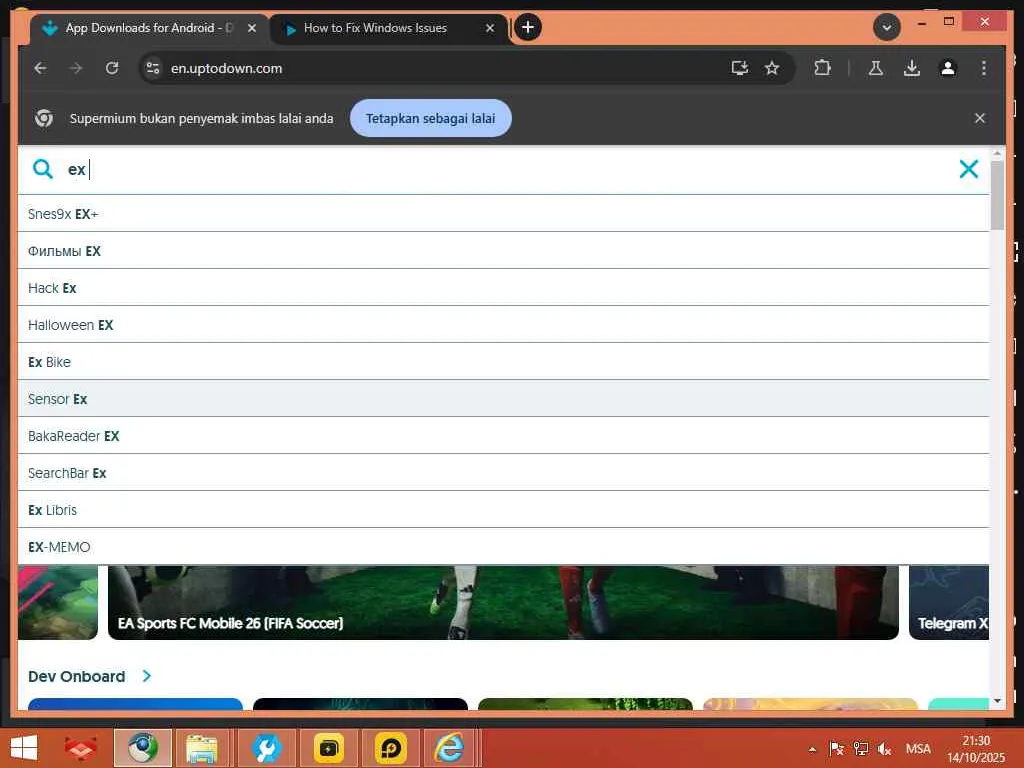Click the browser forward arrow
The height and width of the screenshot is (768, 1024).
click(76, 68)
